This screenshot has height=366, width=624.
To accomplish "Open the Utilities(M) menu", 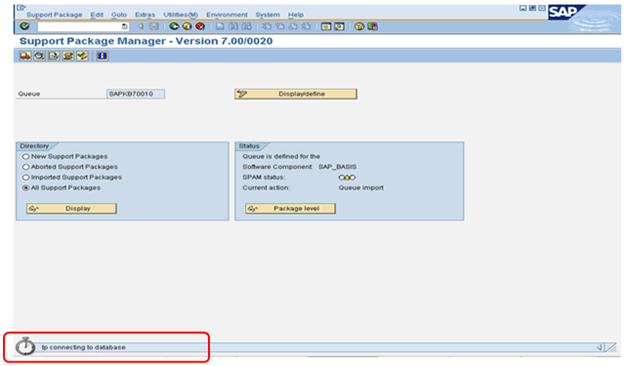I will pyautogui.click(x=181, y=15).
